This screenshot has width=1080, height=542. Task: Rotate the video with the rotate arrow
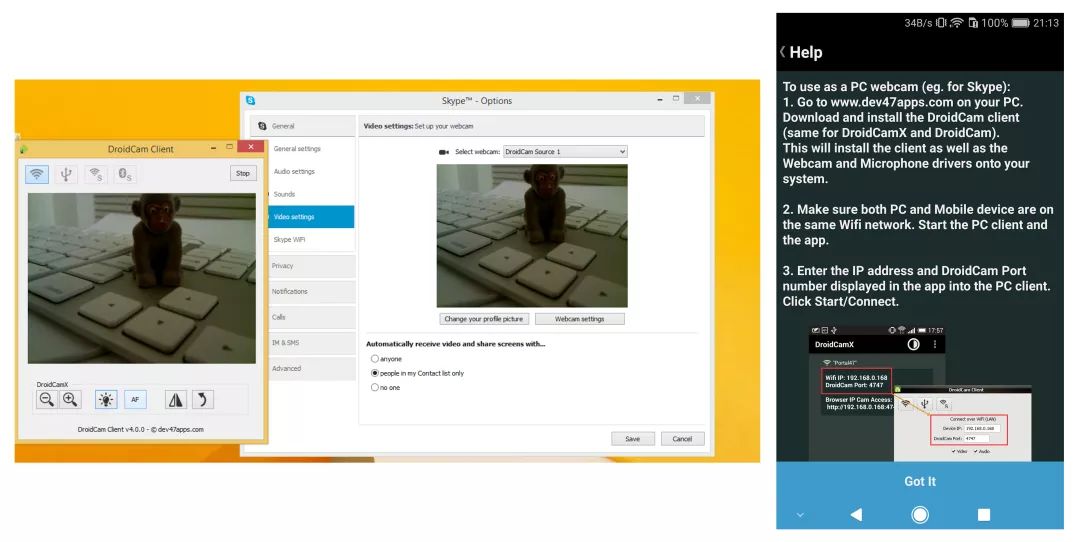click(202, 399)
